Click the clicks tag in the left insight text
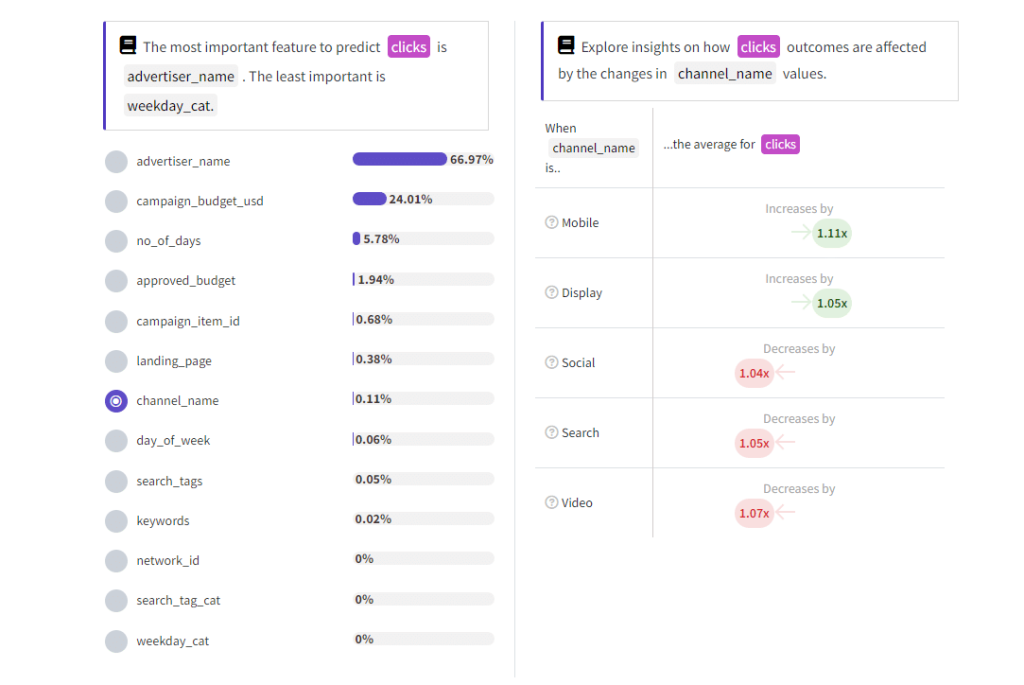 click(408, 46)
